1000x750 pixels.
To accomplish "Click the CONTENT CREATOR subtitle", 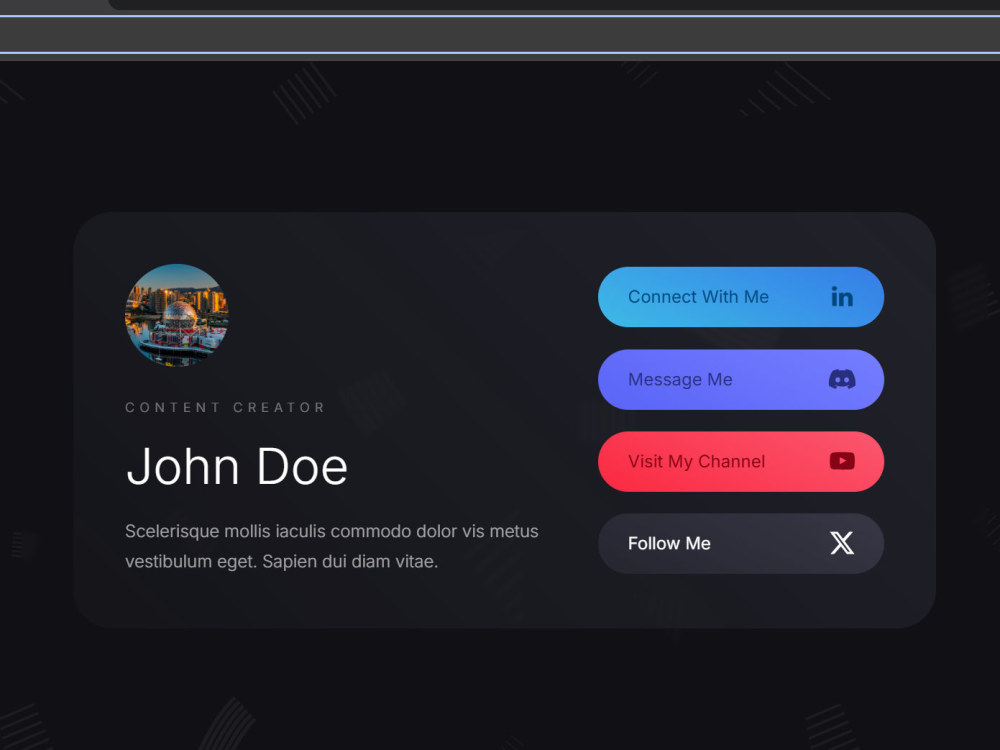I will click(225, 408).
